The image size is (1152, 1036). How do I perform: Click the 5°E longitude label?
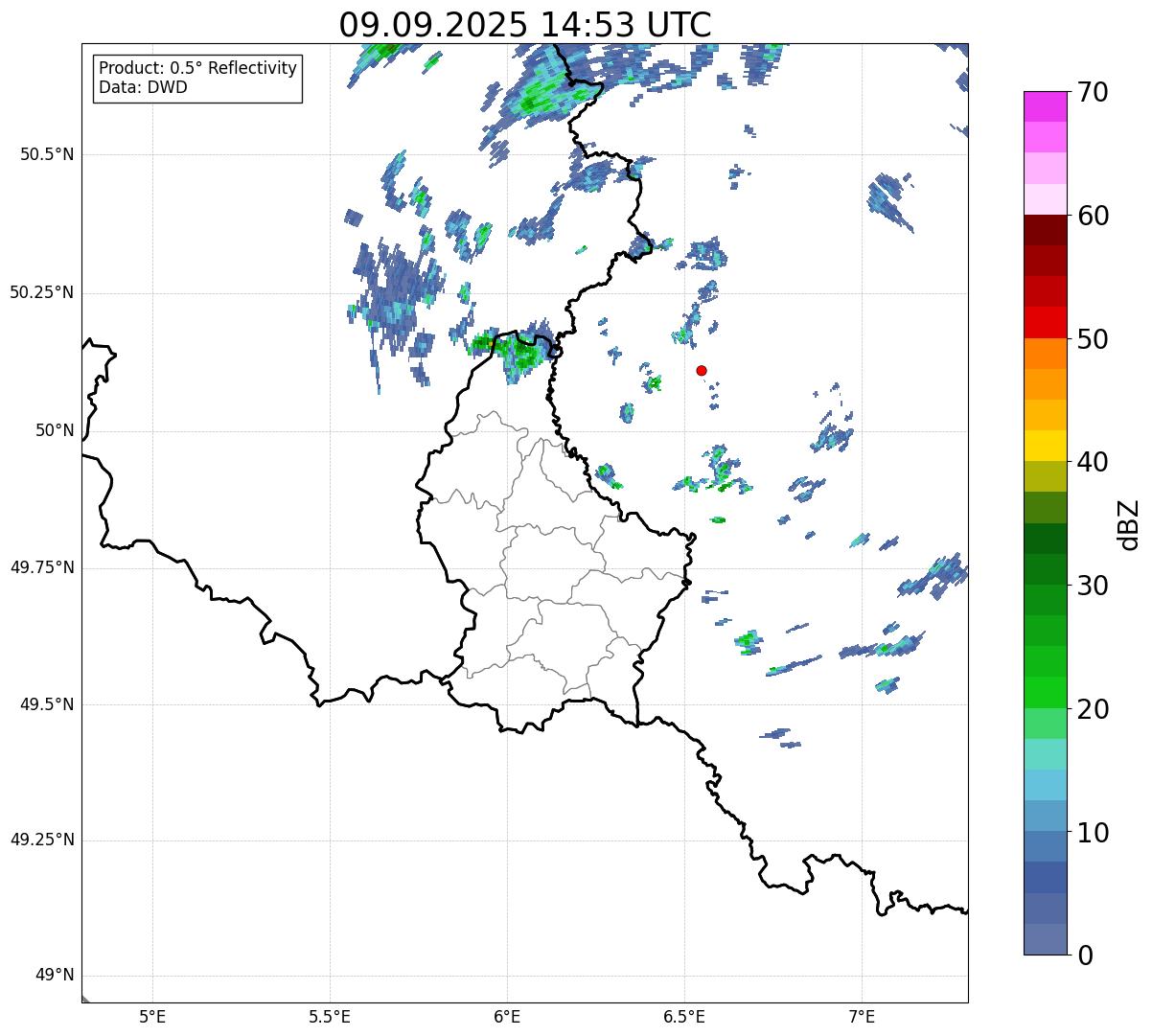(152, 1016)
